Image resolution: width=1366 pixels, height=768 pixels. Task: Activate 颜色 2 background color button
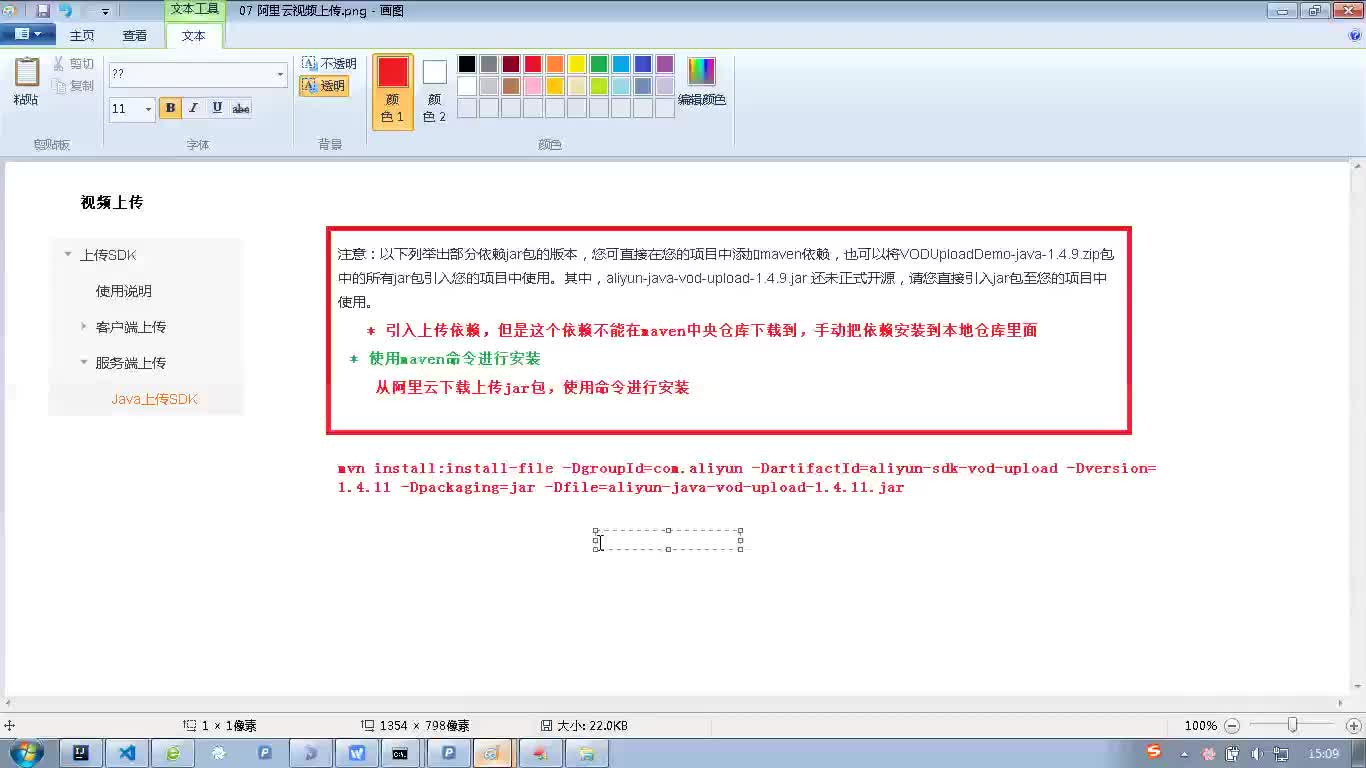(x=434, y=91)
